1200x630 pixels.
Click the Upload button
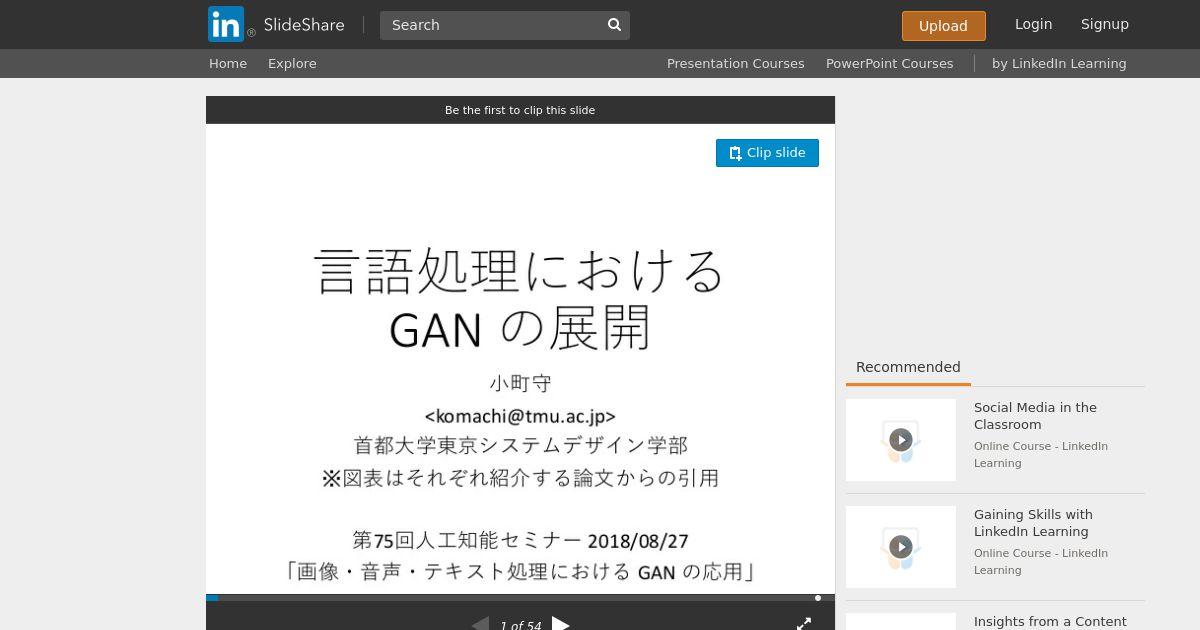[x=943, y=26]
